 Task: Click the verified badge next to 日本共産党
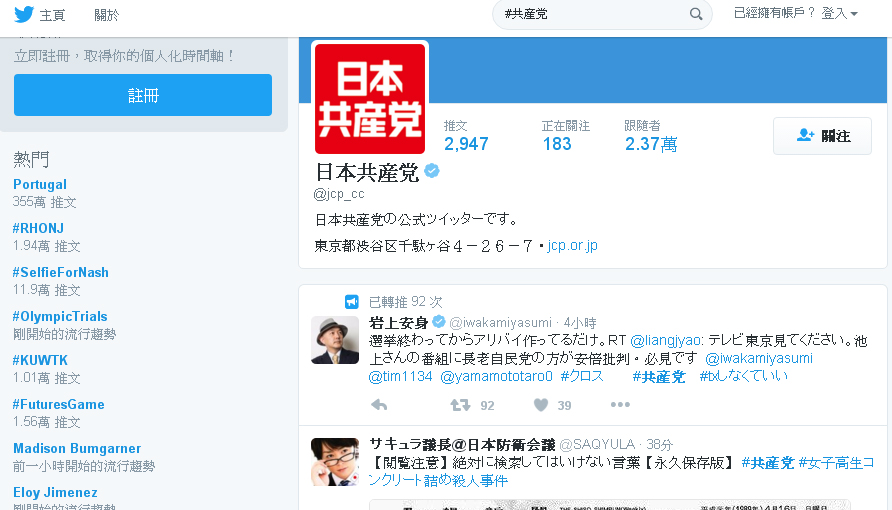[432, 171]
